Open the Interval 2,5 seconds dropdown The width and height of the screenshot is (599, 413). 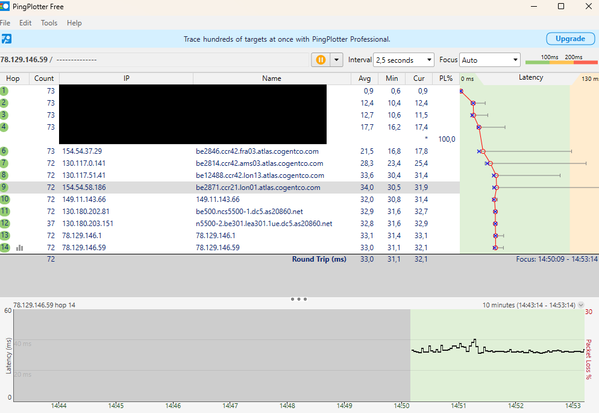pyautogui.click(x=404, y=60)
